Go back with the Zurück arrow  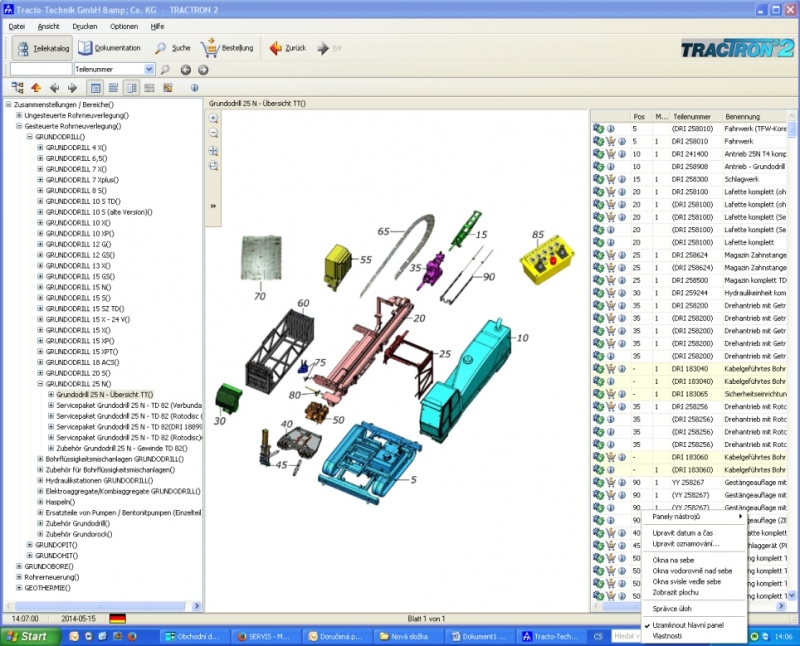click(x=287, y=48)
